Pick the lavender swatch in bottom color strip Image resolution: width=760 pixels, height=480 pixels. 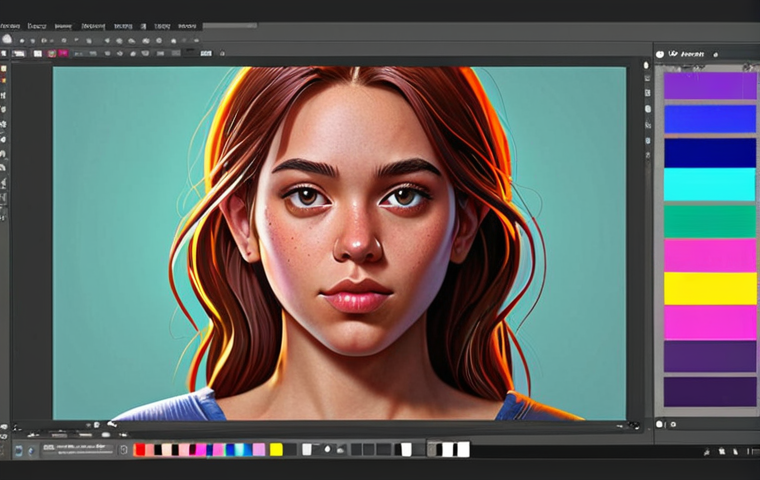pyautogui.click(x=259, y=450)
